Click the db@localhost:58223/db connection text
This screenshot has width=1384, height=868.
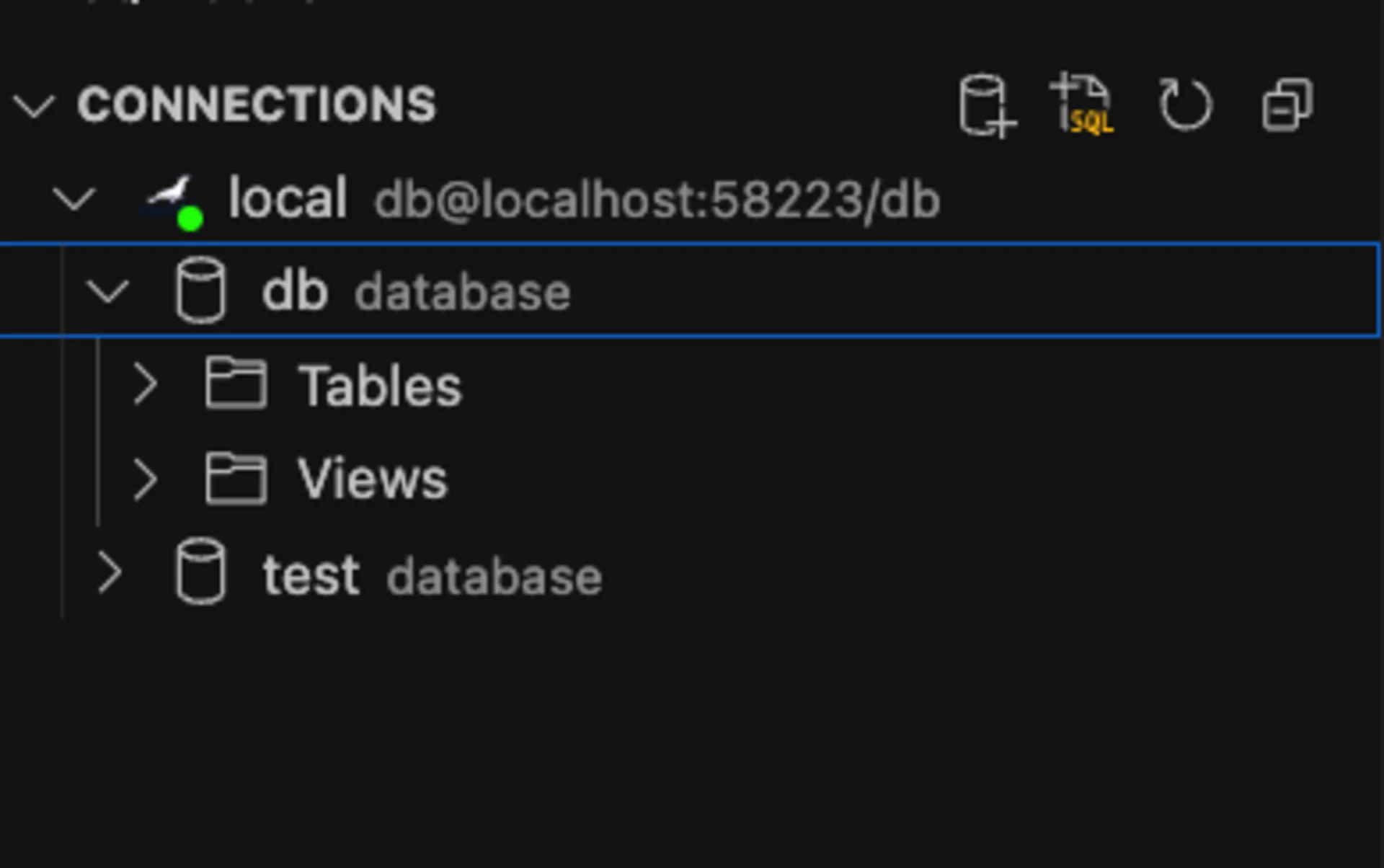656,200
